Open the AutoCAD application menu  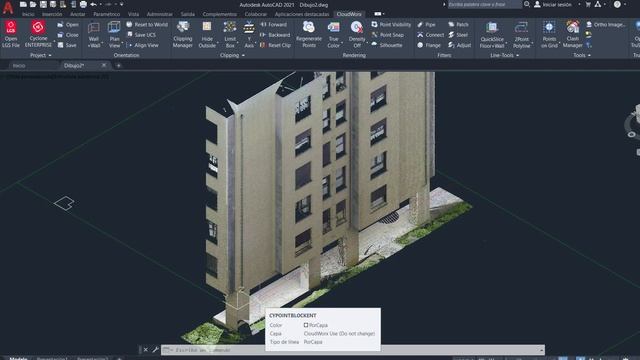coord(8,7)
